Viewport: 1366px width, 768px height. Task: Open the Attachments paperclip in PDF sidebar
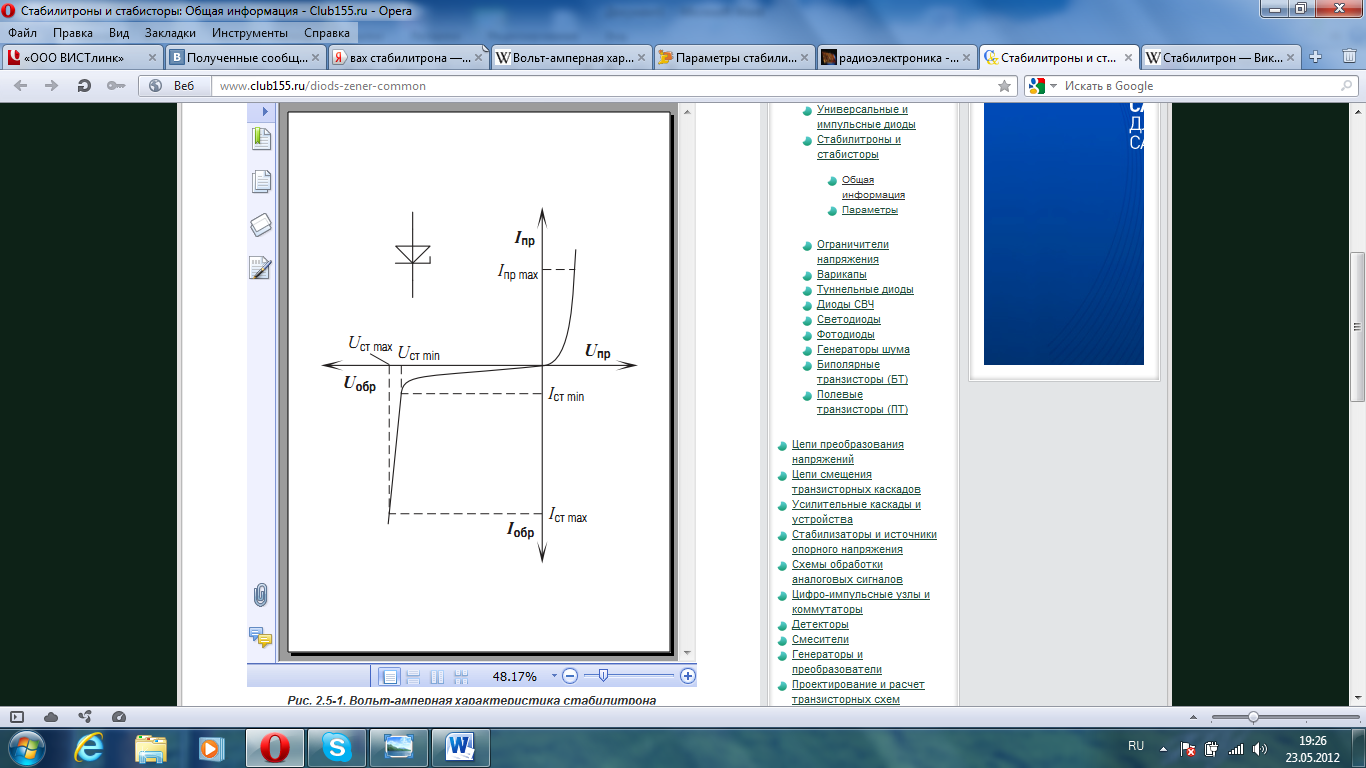[261, 595]
